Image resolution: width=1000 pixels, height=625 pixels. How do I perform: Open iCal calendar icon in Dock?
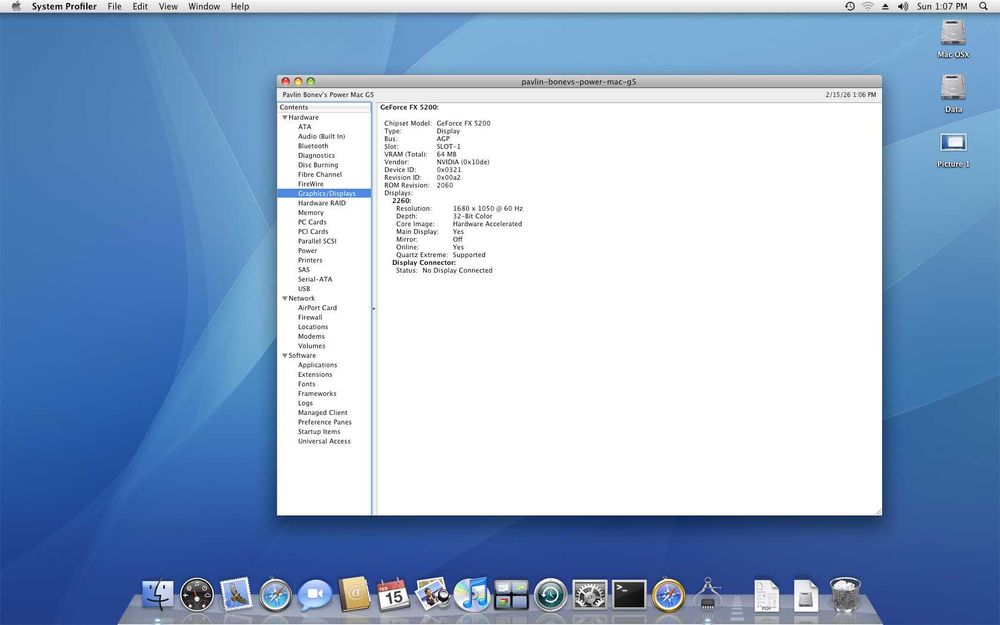tap(393, 594)
